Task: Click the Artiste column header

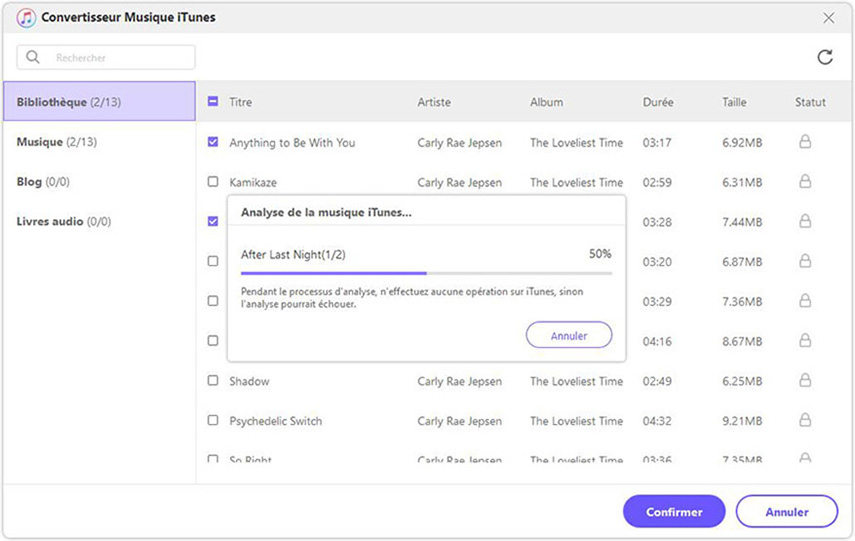Action: coord(434,102)
